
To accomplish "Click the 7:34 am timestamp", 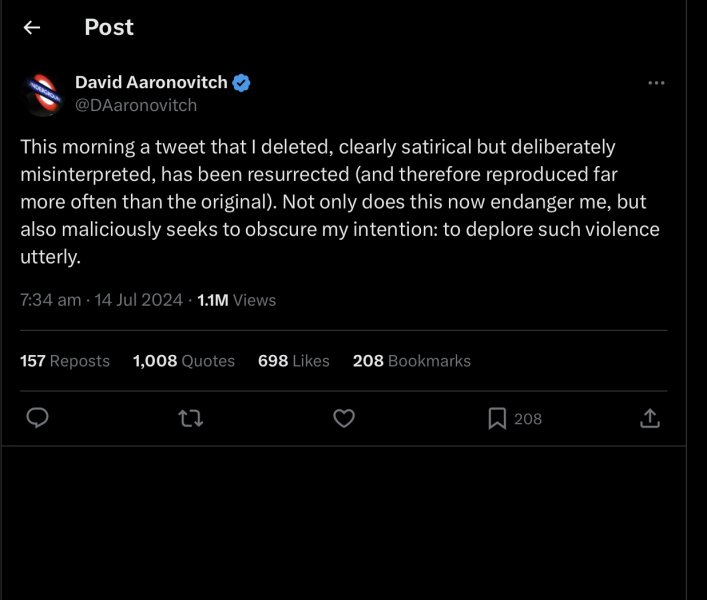I will (50, 300).
